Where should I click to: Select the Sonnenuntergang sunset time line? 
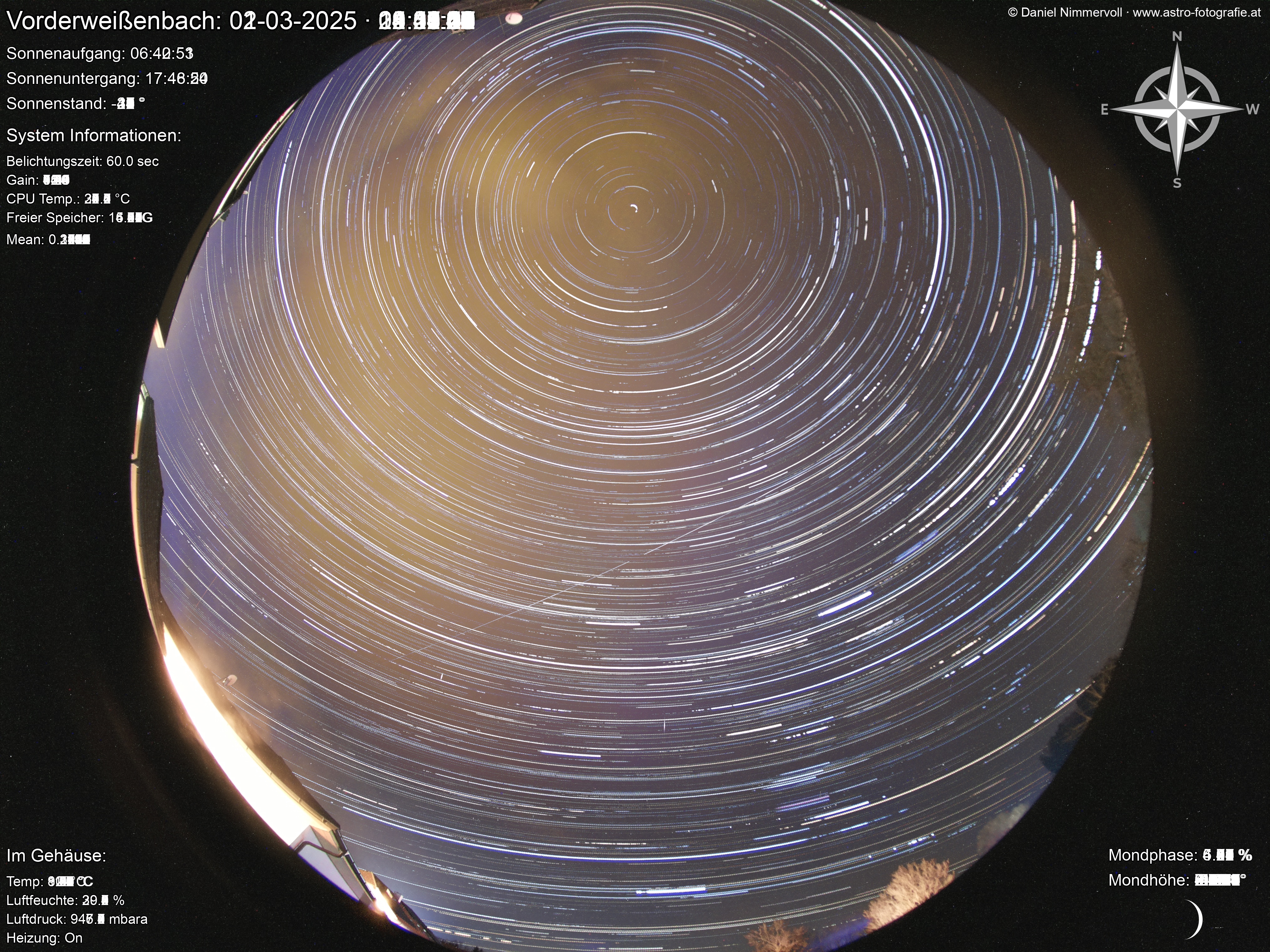107,78
